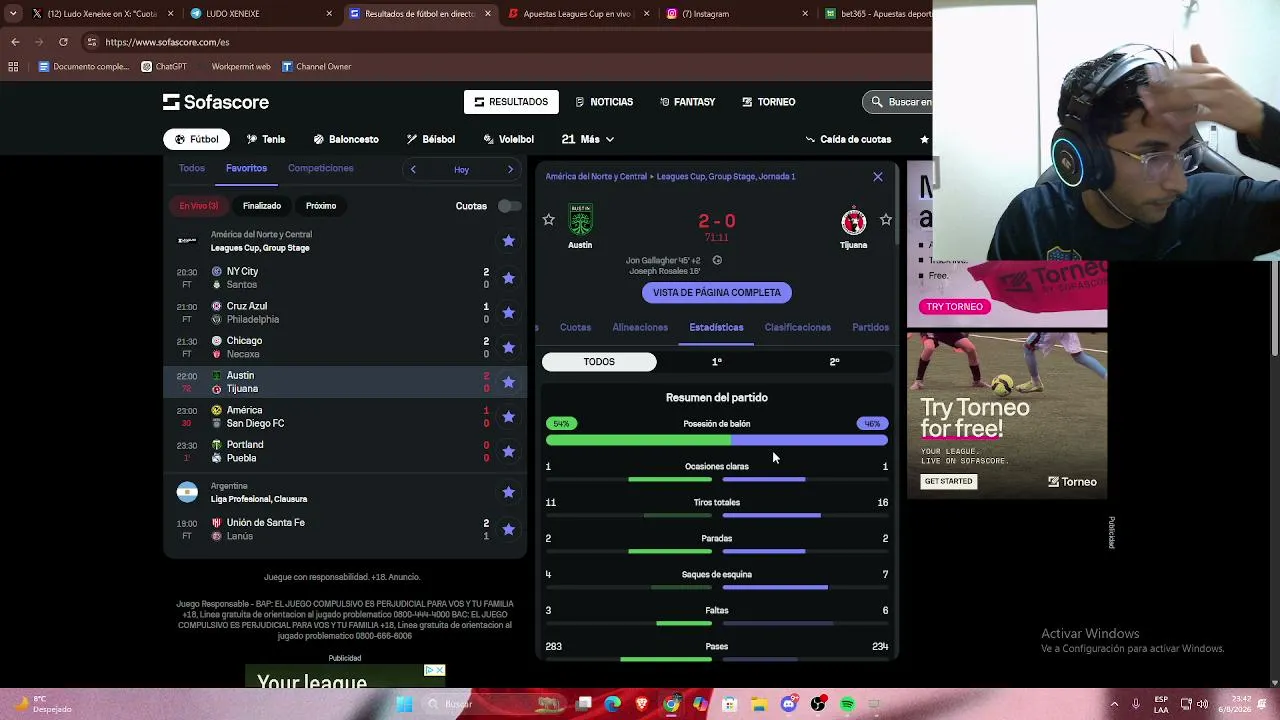Viewport: 1280px width, 720px height.
Task: Open Spotify from the taskbar
Action: click(847, 704)
